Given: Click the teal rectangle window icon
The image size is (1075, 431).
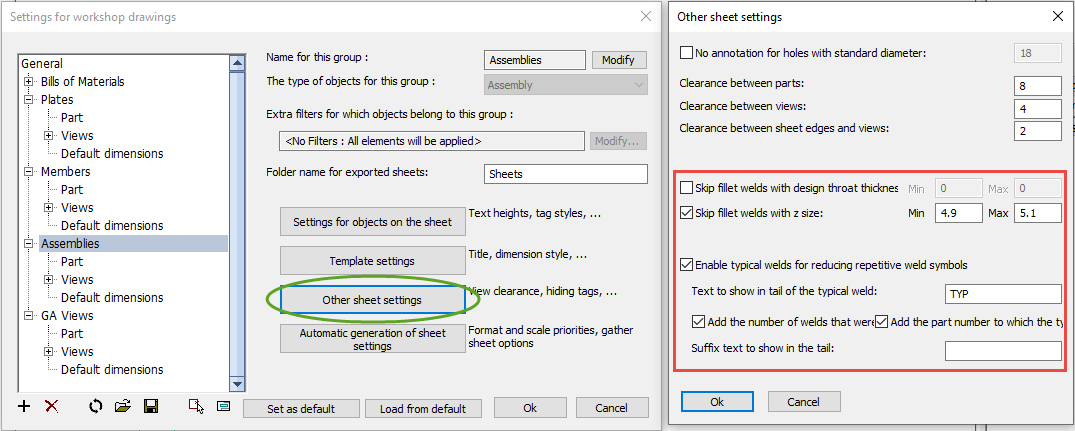Looking at the screenshot, I should (x=223, y=406).
